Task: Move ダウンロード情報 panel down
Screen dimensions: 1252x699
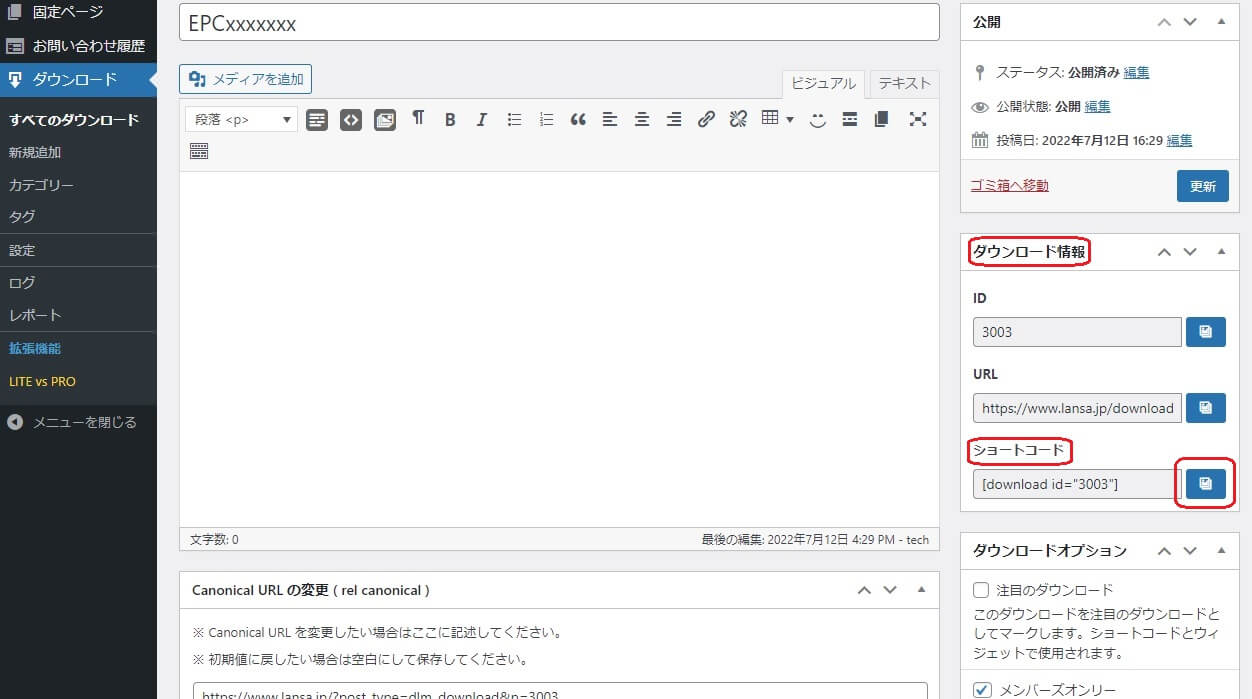Action: [x=1190, y=252]
